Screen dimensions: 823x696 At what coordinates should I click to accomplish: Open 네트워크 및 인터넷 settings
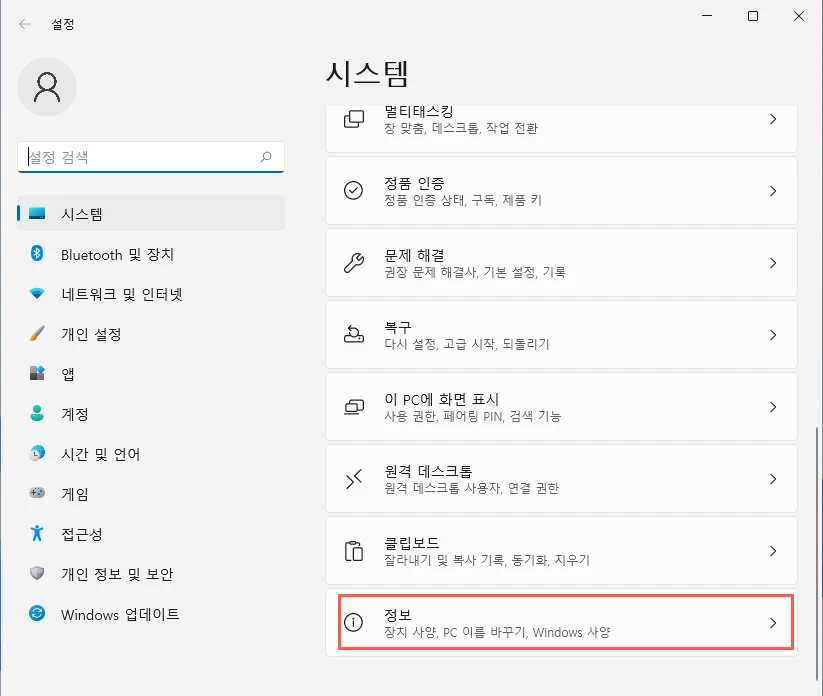pyautogui.click(x=151, y=294)
